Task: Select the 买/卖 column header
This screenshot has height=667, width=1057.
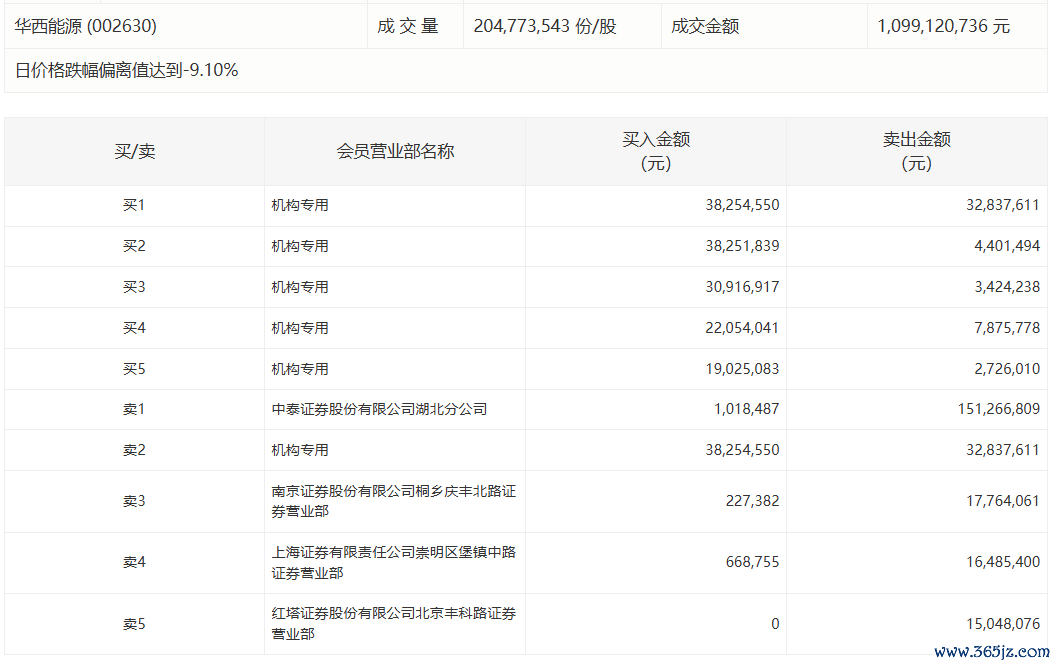Action: (134, 151)
